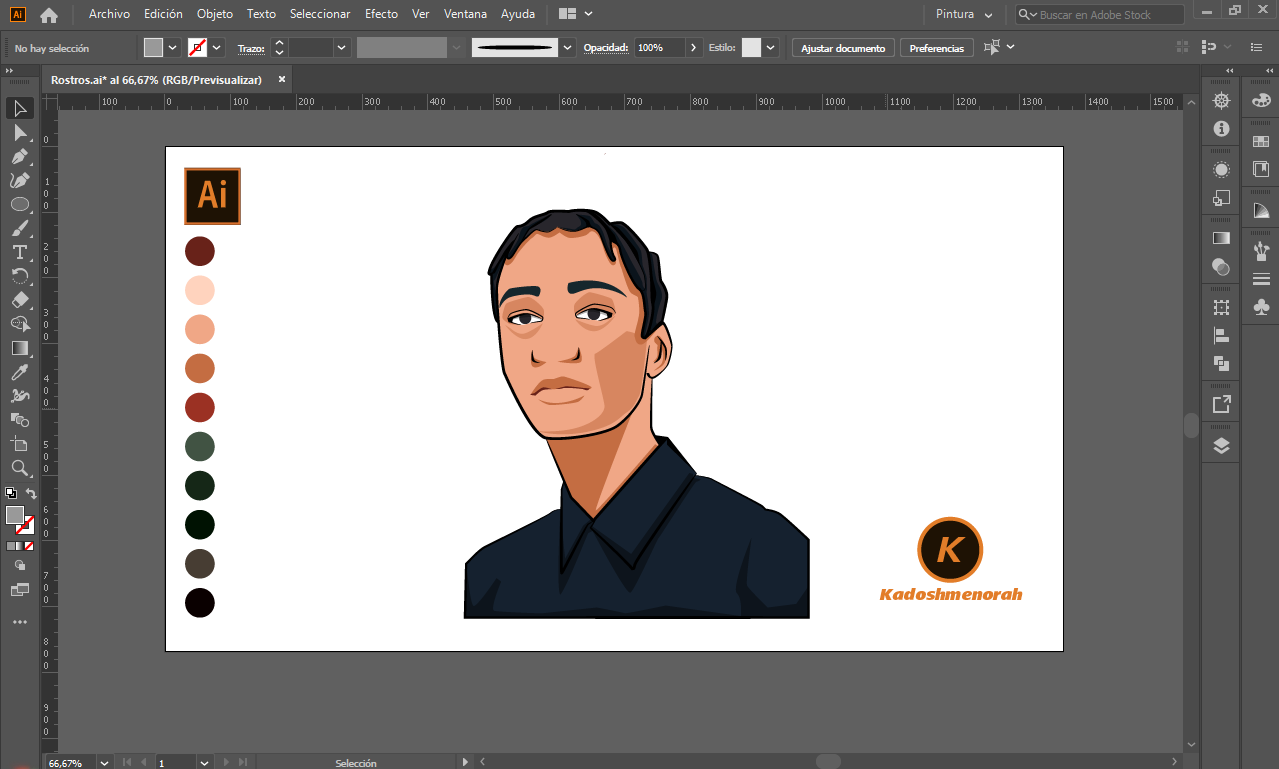Select the Eyedropper tool

pos(19,372)
